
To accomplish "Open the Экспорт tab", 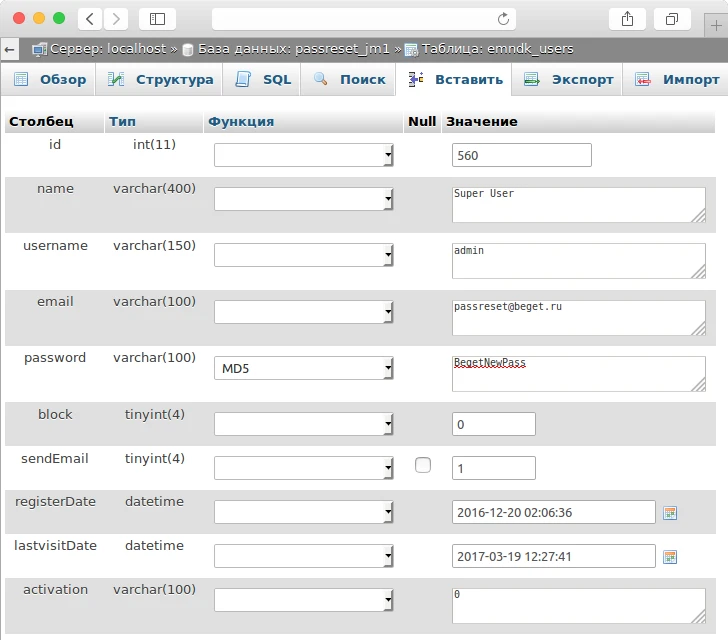I will 569,80.
